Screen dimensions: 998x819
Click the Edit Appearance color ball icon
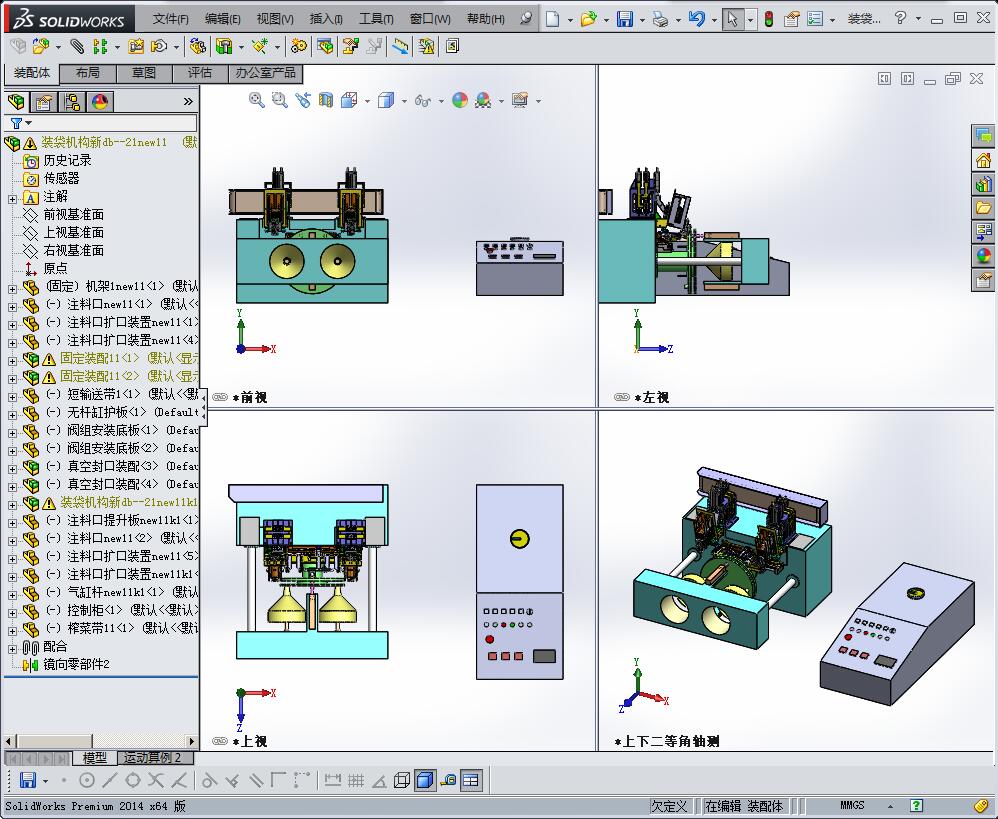coord(460,100)
